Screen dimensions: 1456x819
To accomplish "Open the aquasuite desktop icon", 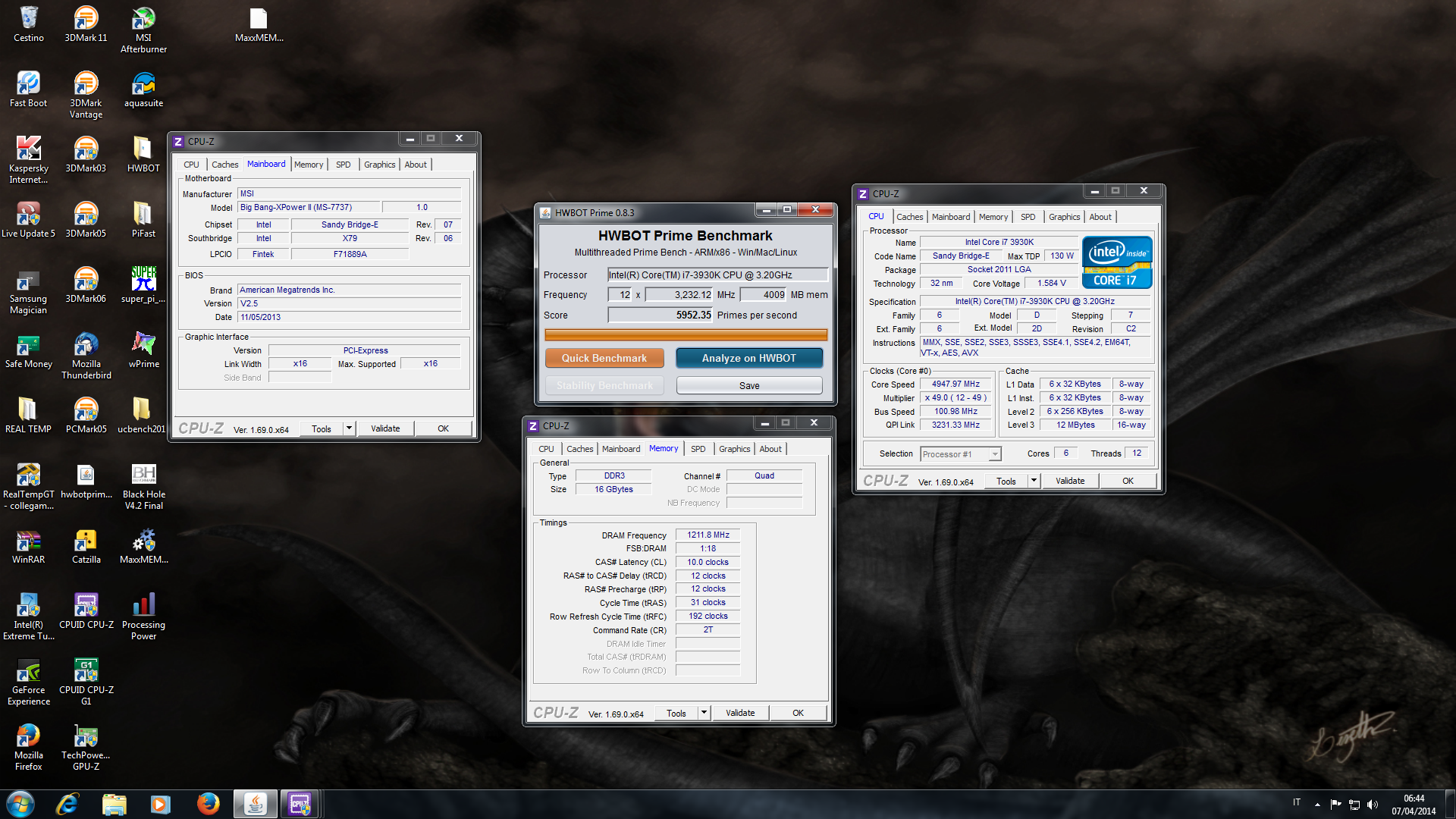I will point(143,89).
